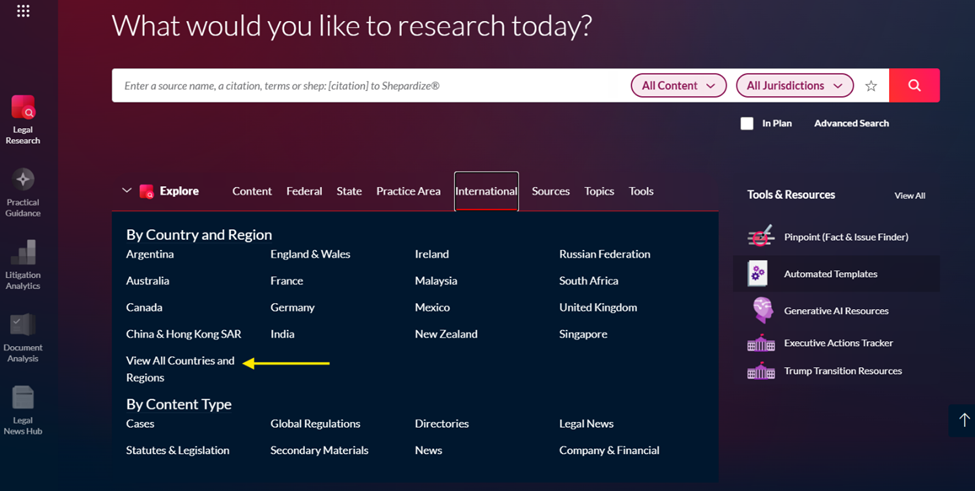Select India country link
The image size is (975, 491).
(x=282, y=334)
